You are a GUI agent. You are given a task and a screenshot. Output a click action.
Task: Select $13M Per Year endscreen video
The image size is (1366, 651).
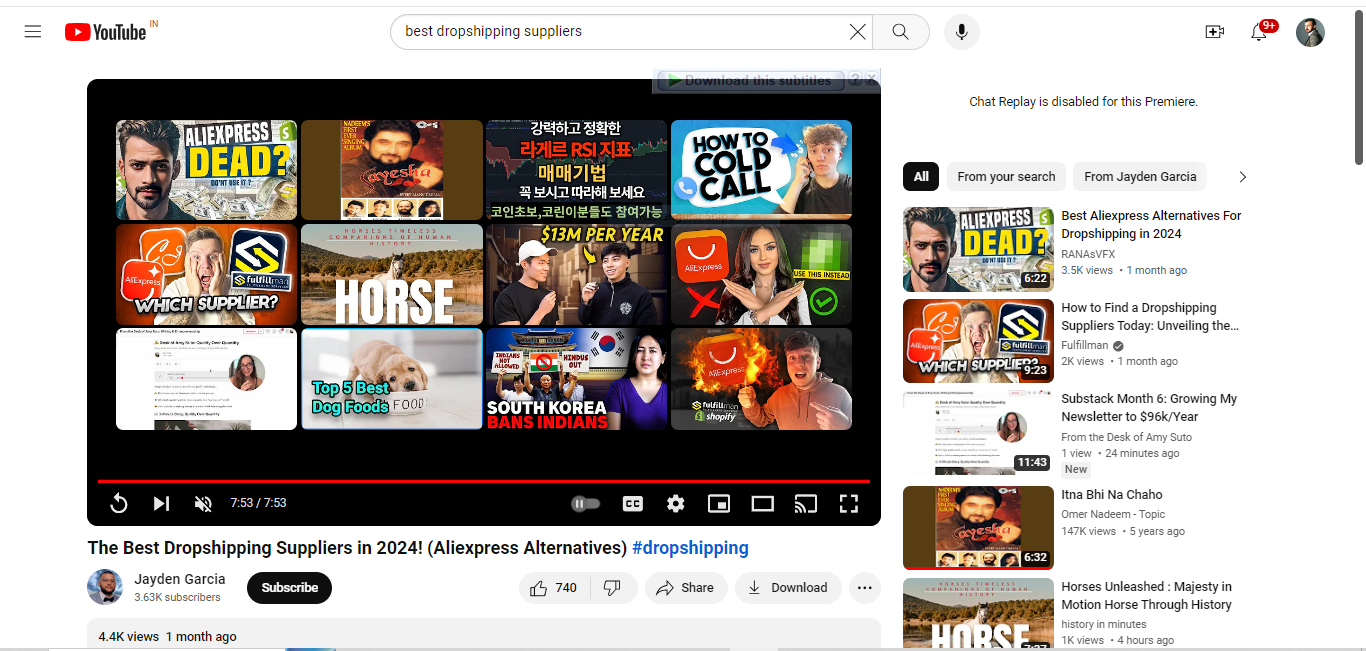pyautogui.click(x=576, y=275)
